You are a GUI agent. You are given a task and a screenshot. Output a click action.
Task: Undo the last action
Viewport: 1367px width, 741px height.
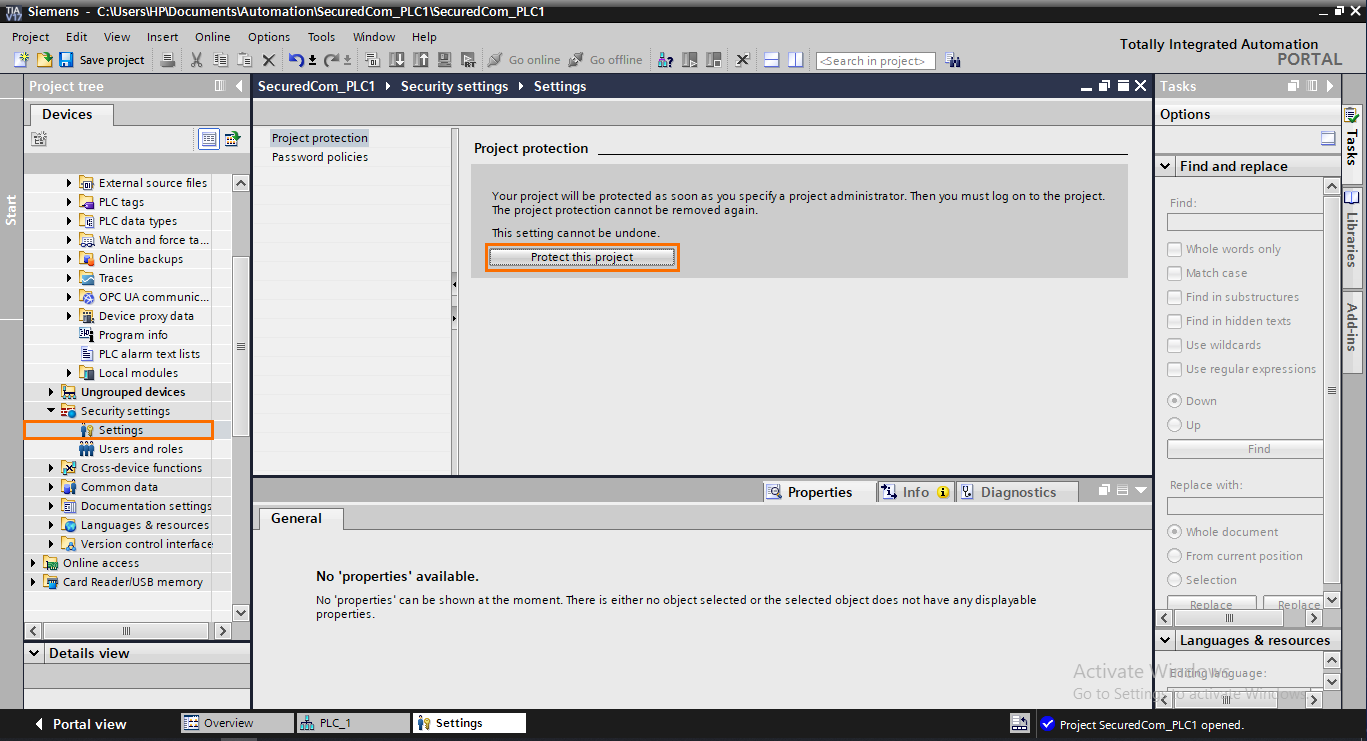point(295,60)
